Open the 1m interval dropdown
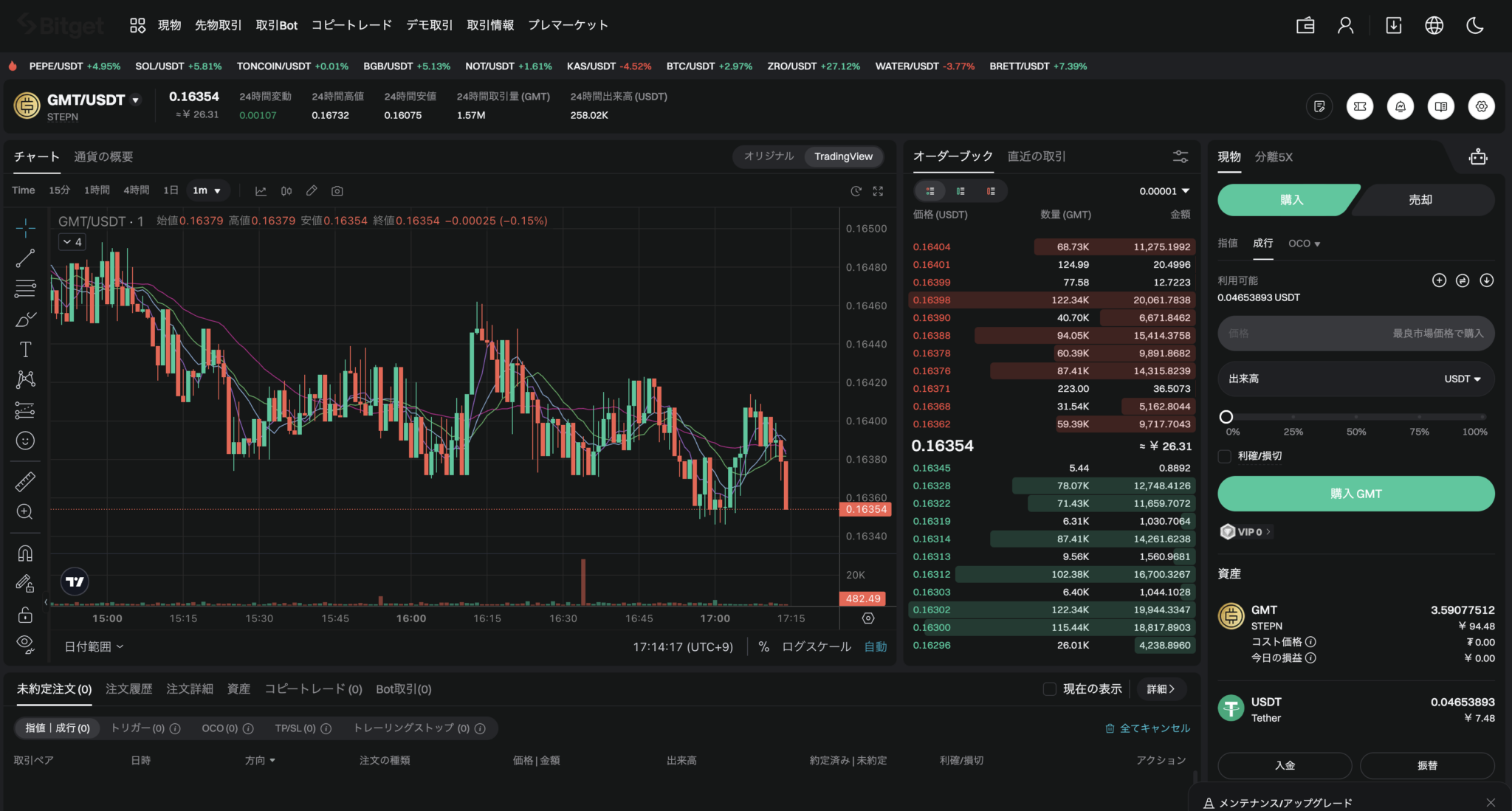The height and width of the screenshot is (811, 1512). click(x=207, y=190)
